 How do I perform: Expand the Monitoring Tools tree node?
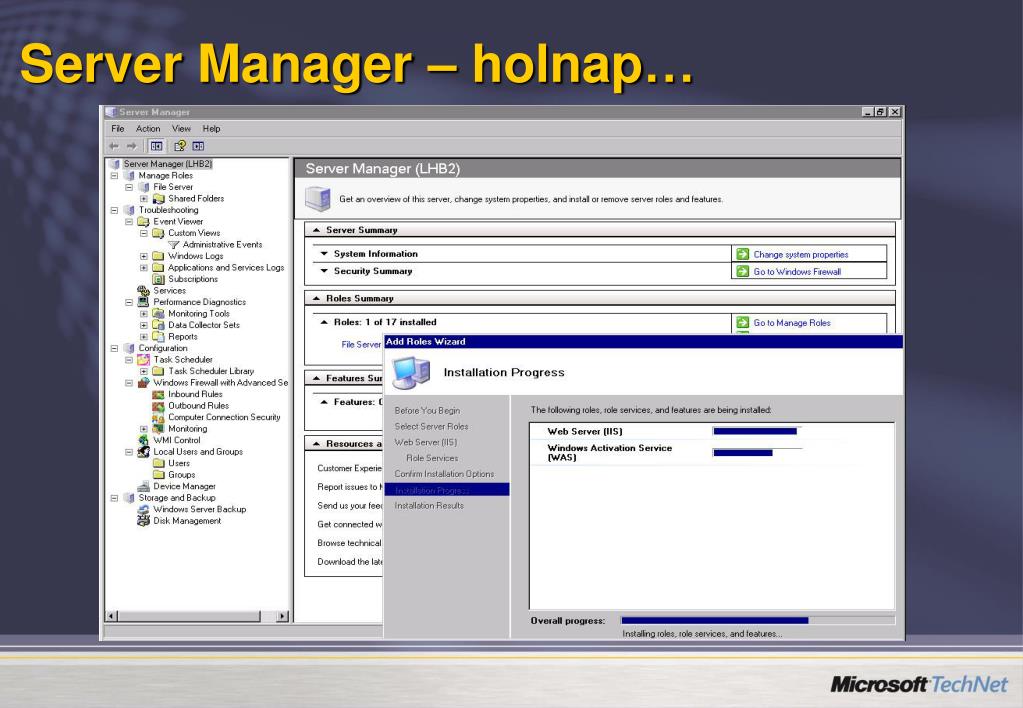[x=144, y=314]
